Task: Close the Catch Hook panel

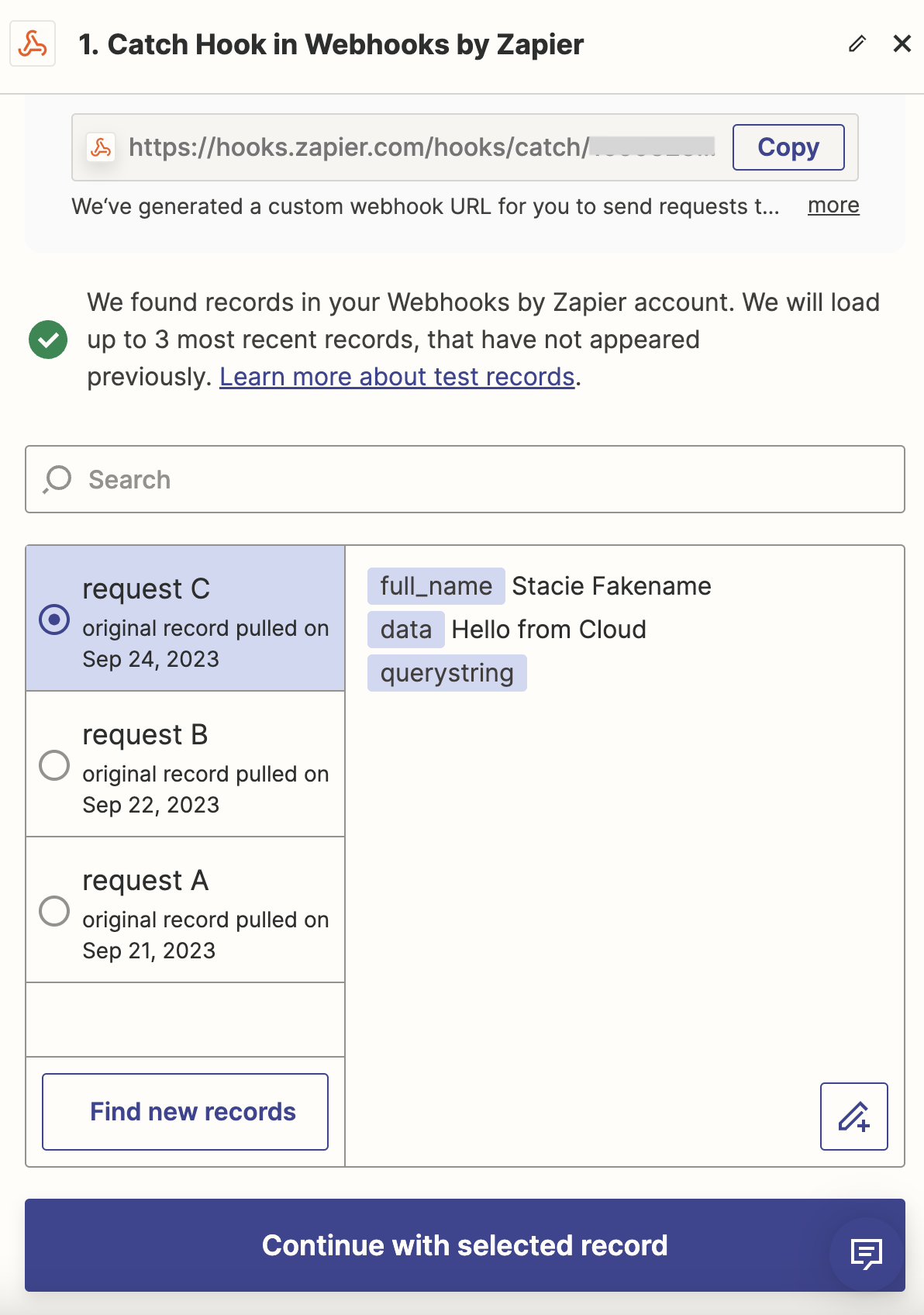Action: coord(902,43)
